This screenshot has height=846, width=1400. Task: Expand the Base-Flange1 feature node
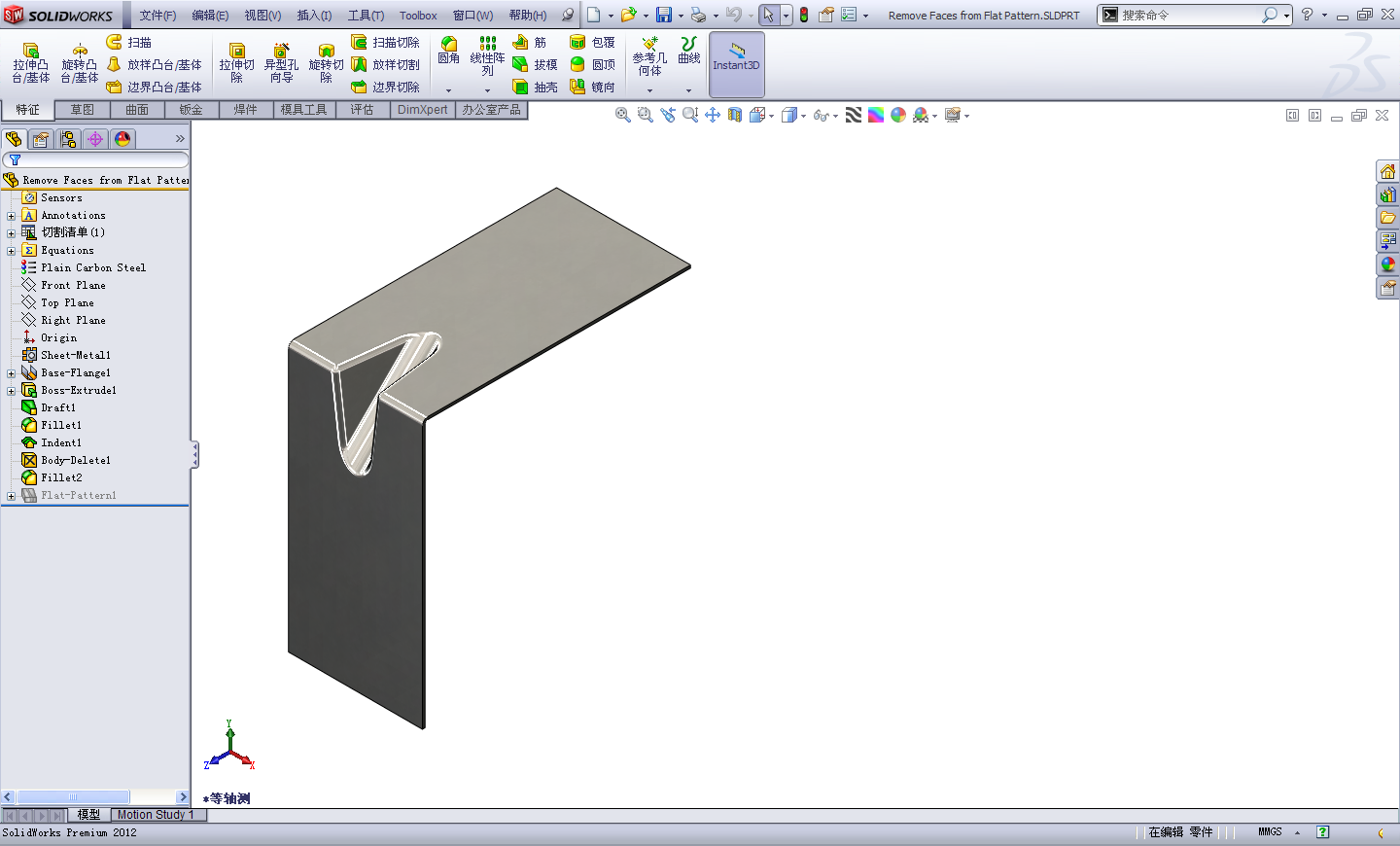coord(11,373)
